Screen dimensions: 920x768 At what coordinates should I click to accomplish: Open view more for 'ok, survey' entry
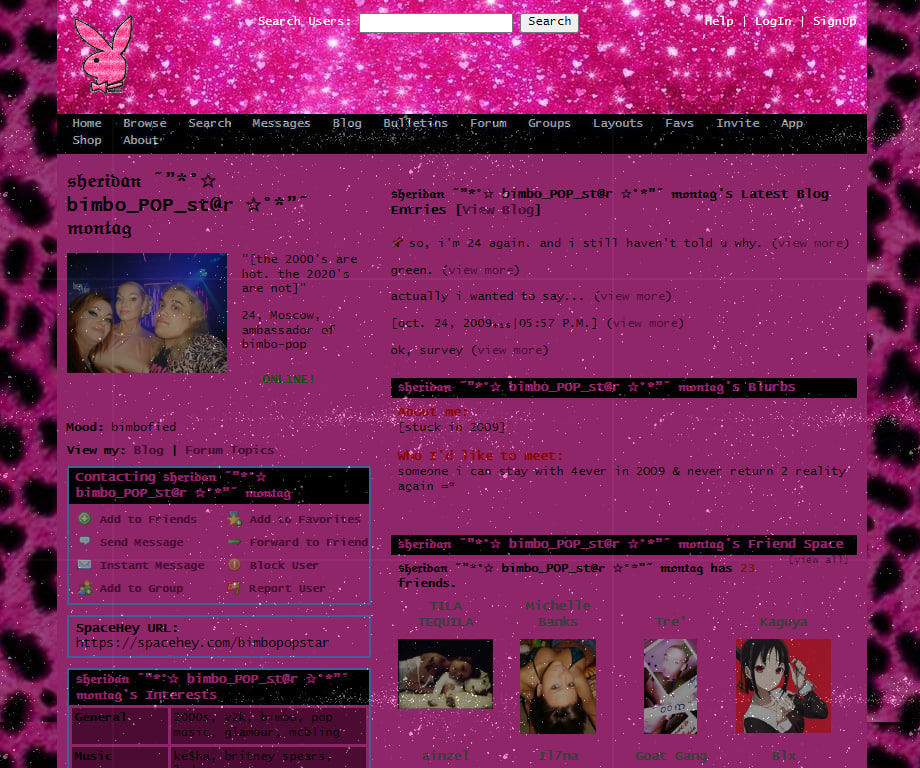510,350
